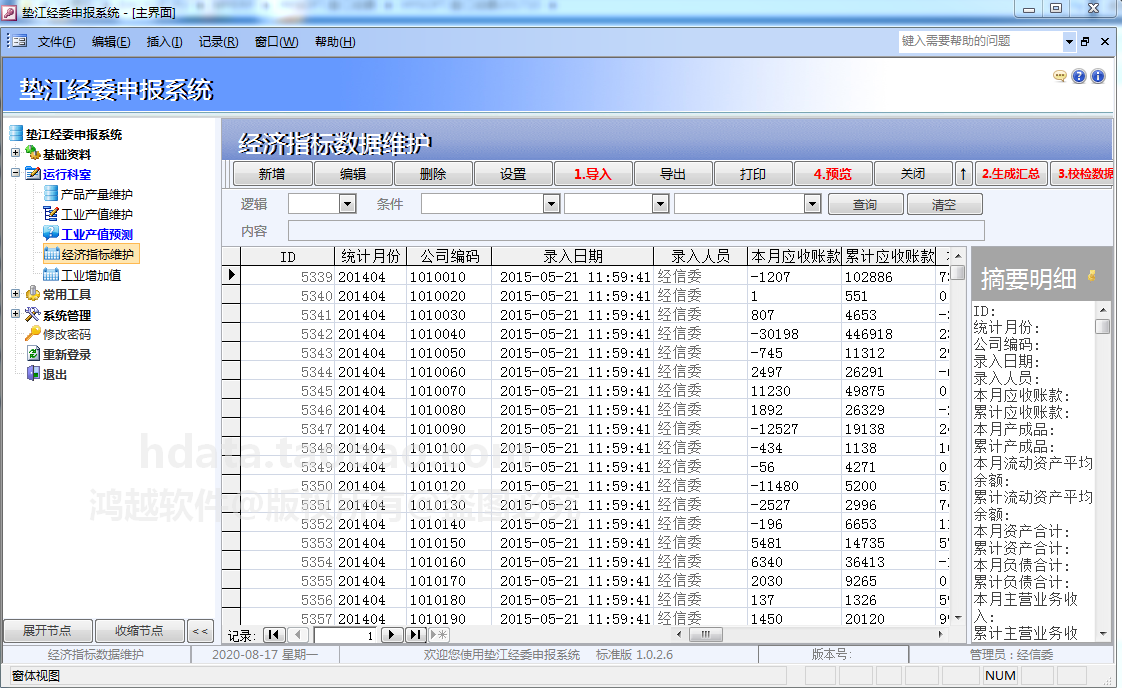
Task: Click the 2.生成汇总 button
Action: (x=1010, y=174)
